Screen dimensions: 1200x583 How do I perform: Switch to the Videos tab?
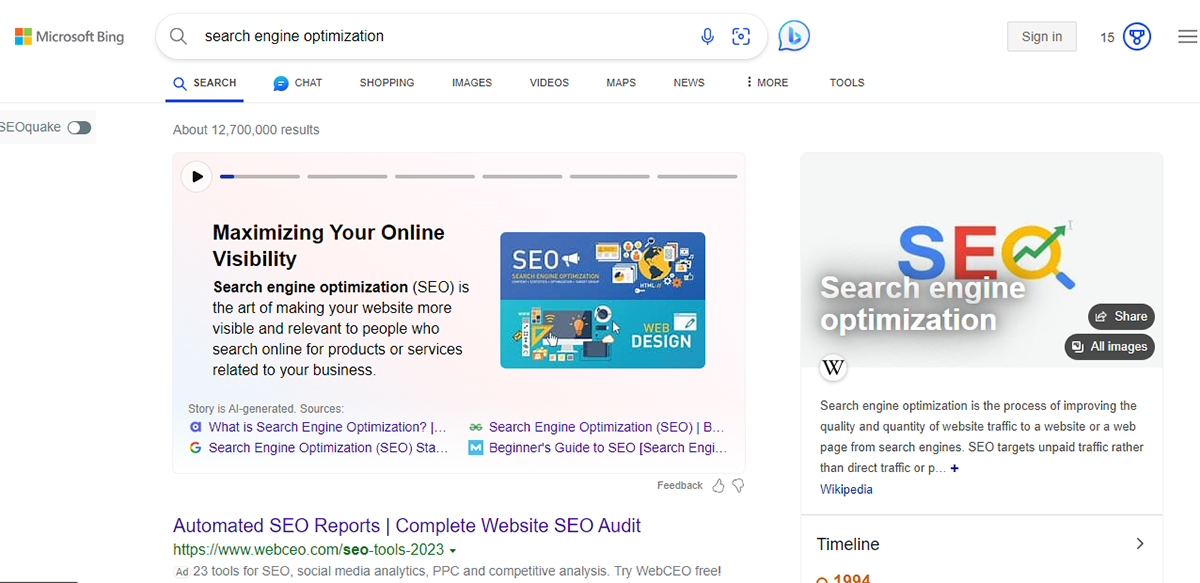[549, 83]
